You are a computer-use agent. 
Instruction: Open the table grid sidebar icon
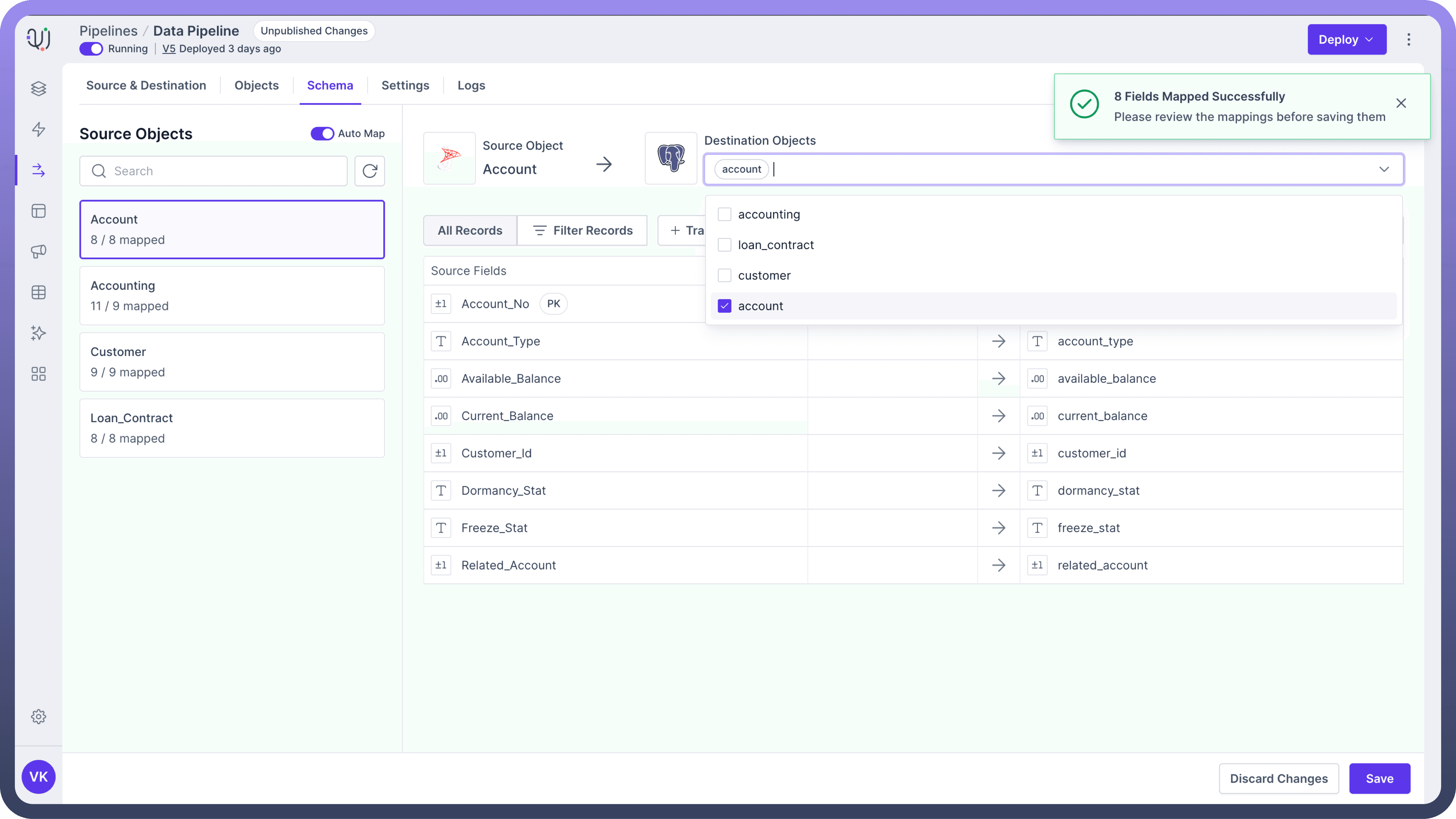tap(38, 293)
